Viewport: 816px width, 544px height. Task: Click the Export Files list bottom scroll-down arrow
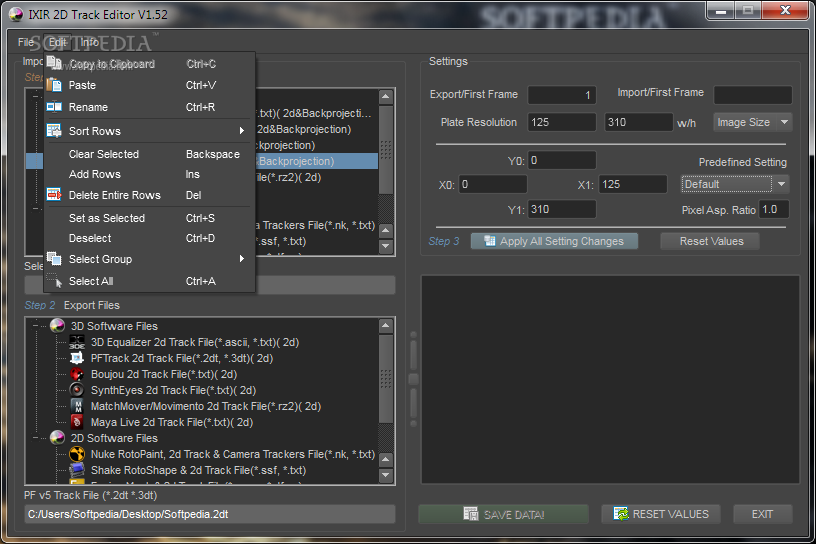(386, 475)
